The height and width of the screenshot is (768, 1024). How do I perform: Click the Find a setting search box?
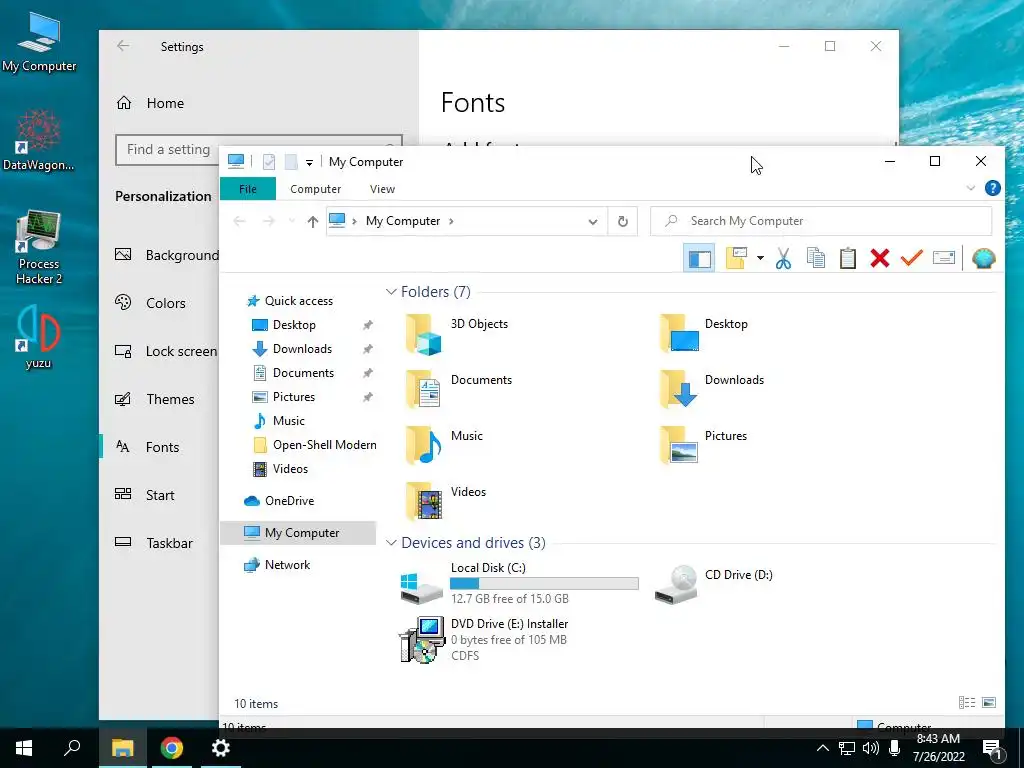259,150
